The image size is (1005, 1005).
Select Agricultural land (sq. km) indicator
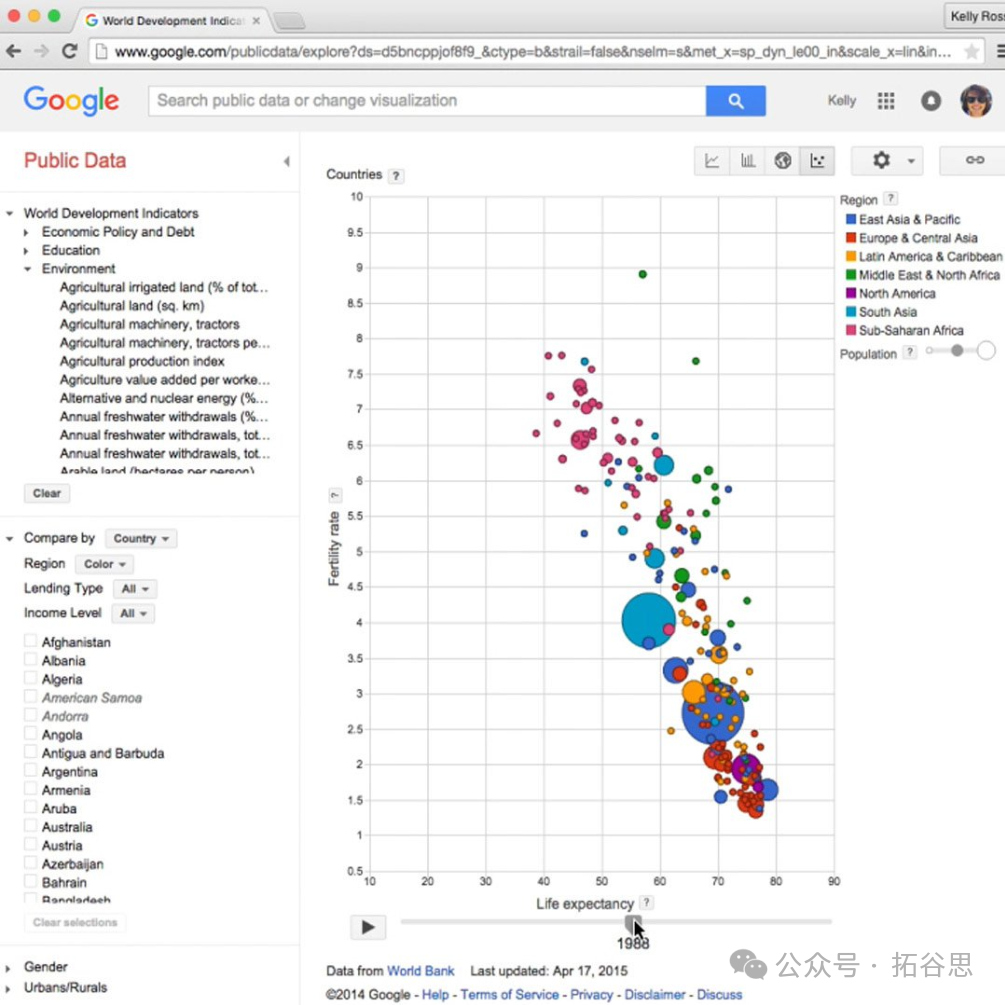(132, 306)
